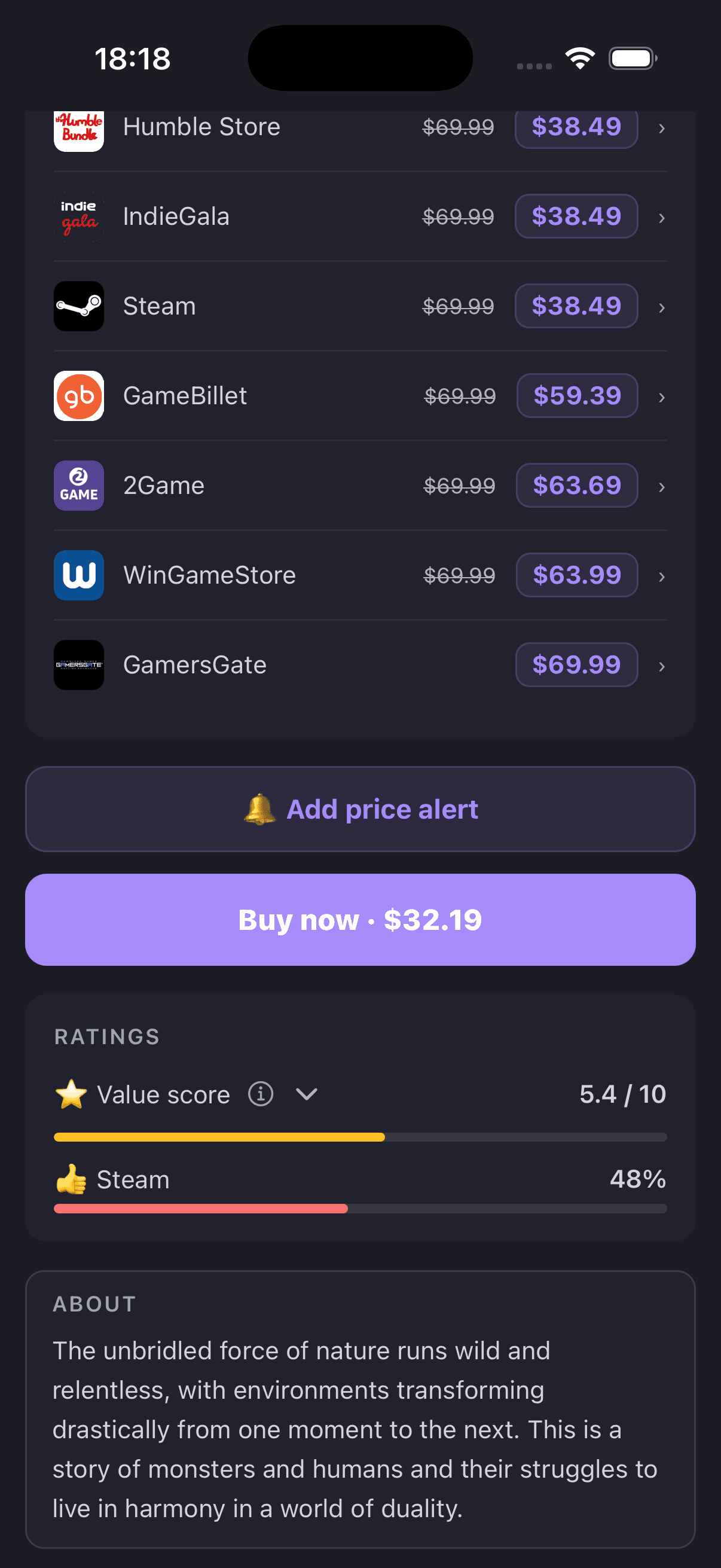This screenshot has height=1568, width=721.
Task: Tap the $59.39 GameBillet price button
Action: pos(577,396)
